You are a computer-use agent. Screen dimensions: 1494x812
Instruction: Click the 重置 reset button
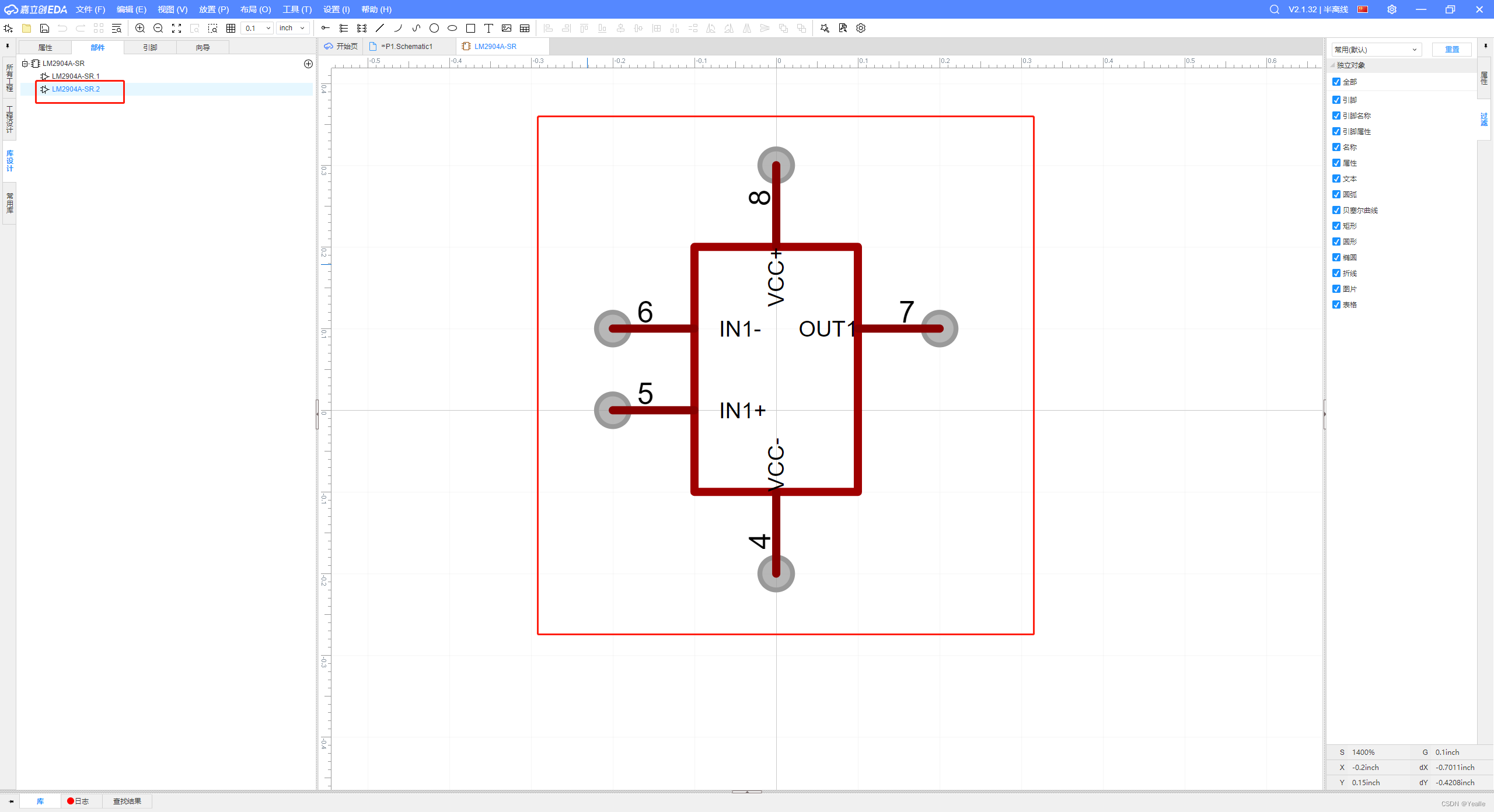point(1451,50)
